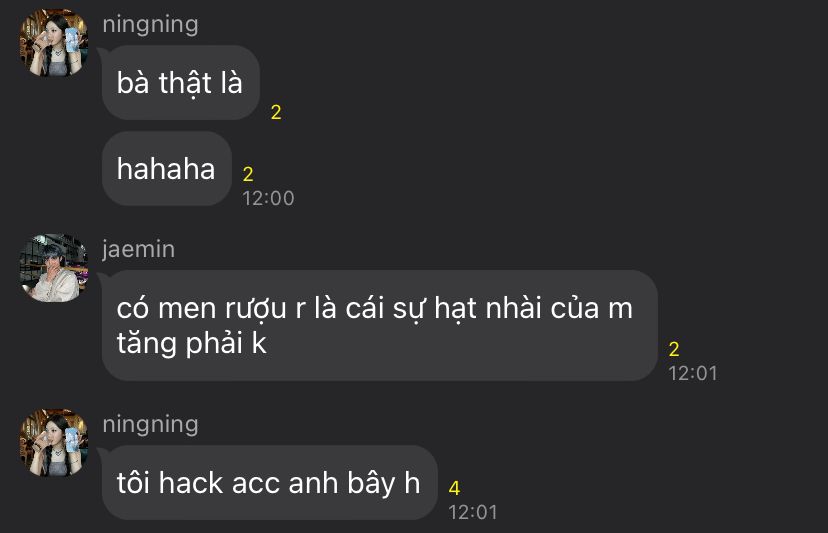Click the ningning username above the last message
Image resolution: width=828 pixels, height=533 pixels.
[150, 424]
